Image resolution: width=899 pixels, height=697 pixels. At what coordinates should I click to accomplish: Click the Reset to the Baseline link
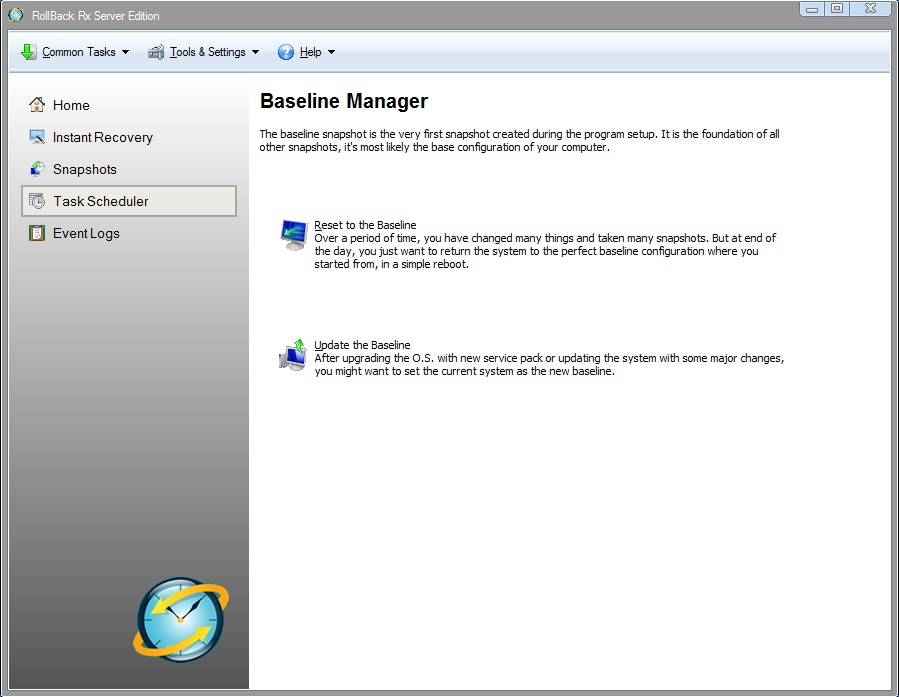(x=365, y=225)
